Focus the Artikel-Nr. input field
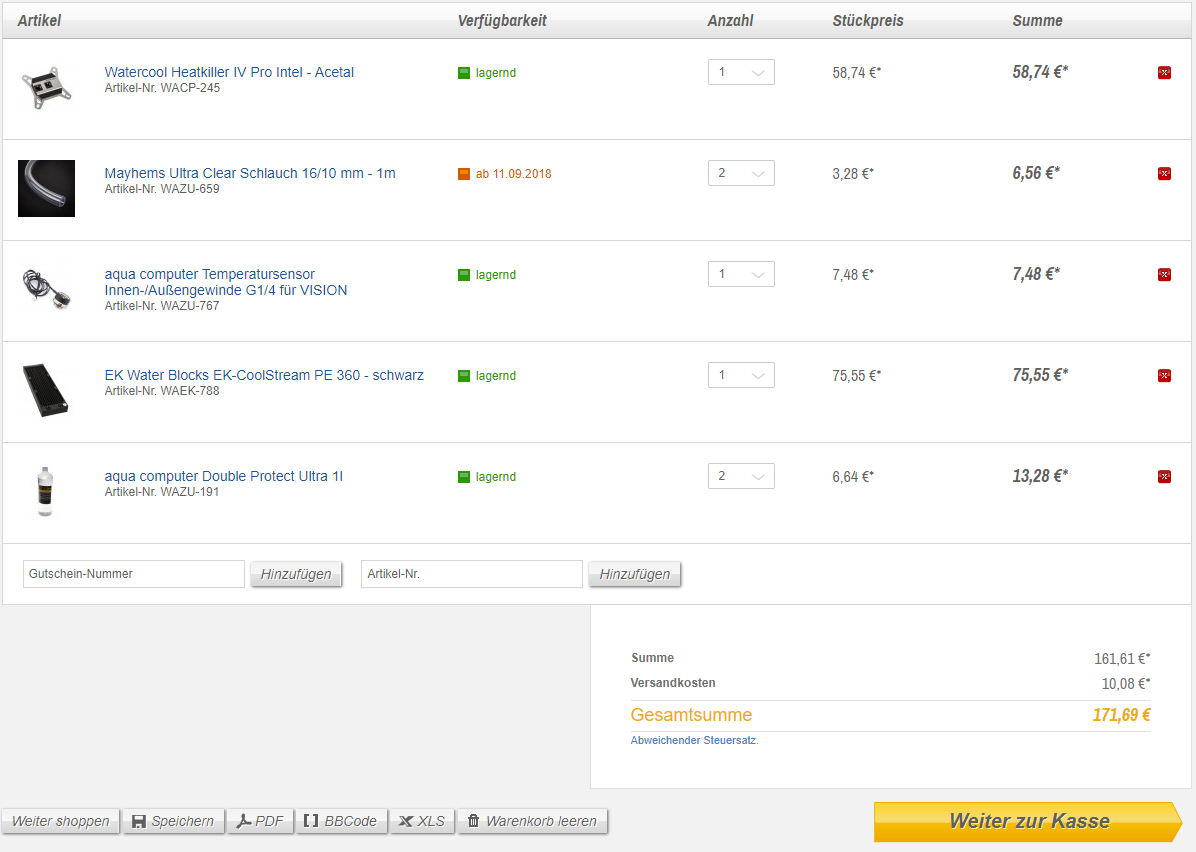 [471, 574]
